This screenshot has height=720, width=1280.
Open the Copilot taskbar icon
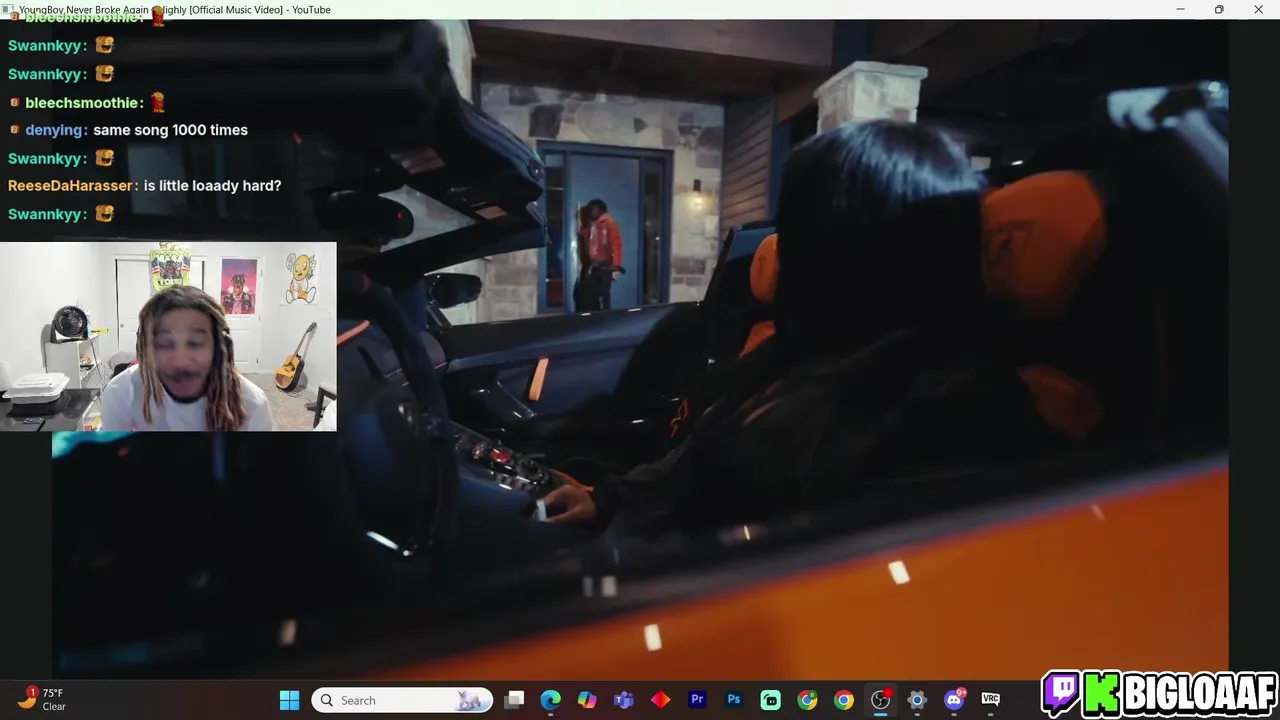587,700
